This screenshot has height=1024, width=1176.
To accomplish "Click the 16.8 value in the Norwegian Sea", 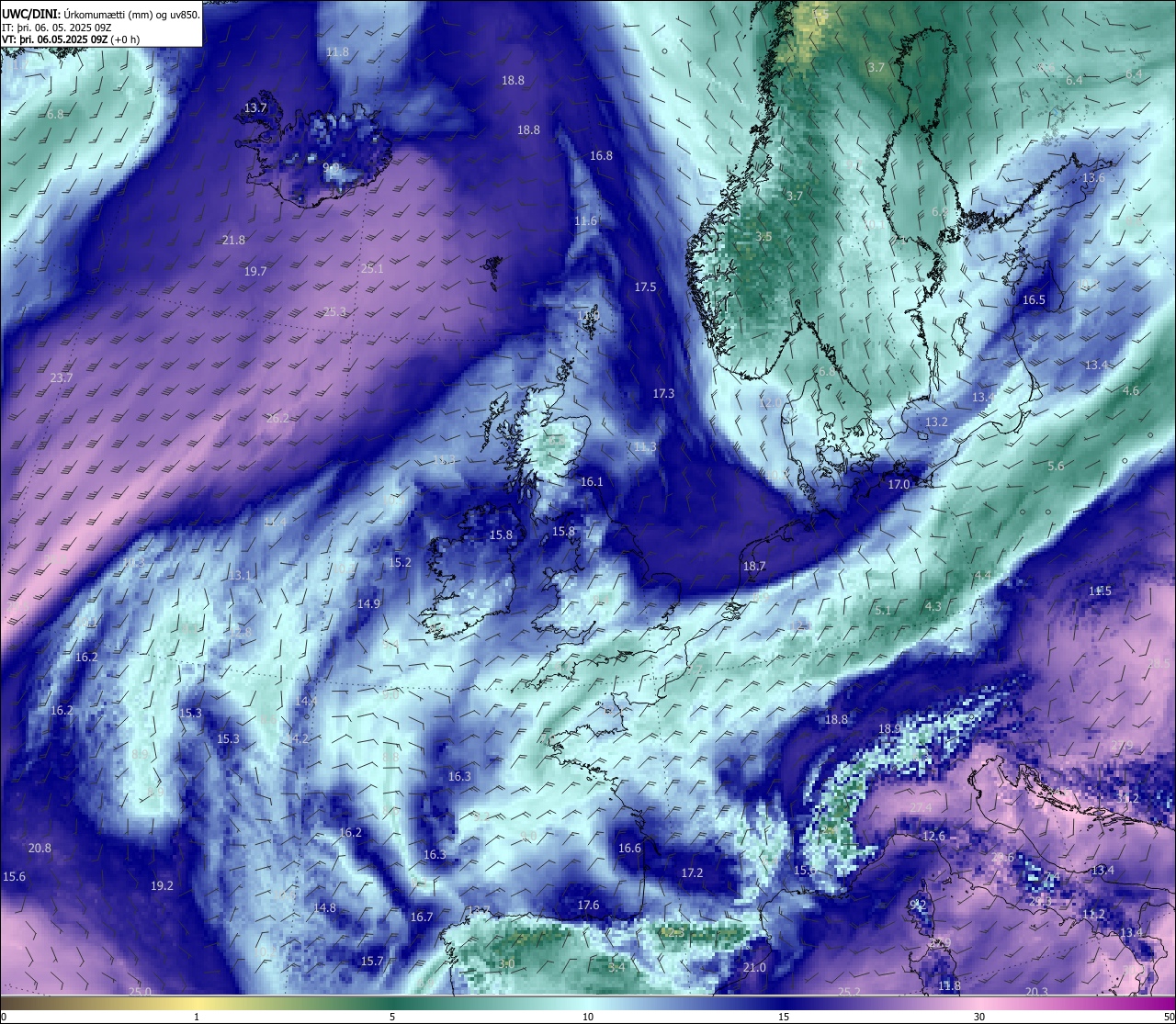I will [601, 156].
